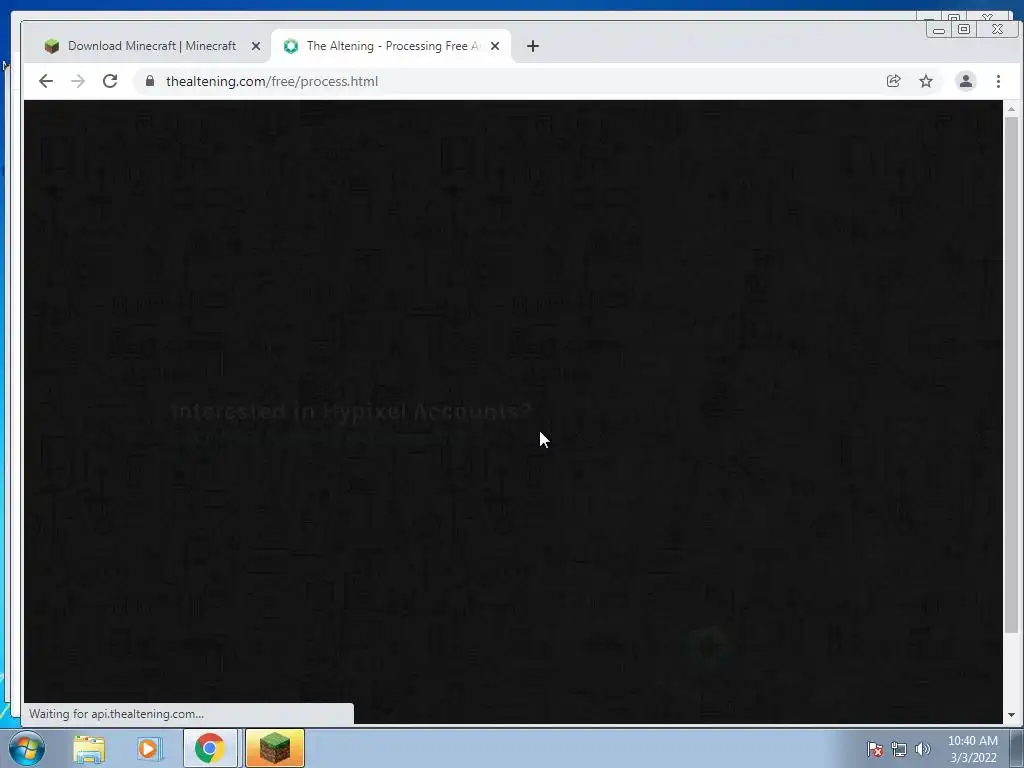Viewport: 1024px width, 768px height.
Task: Open the volume speaker tray icon
Action: point(923,749)
